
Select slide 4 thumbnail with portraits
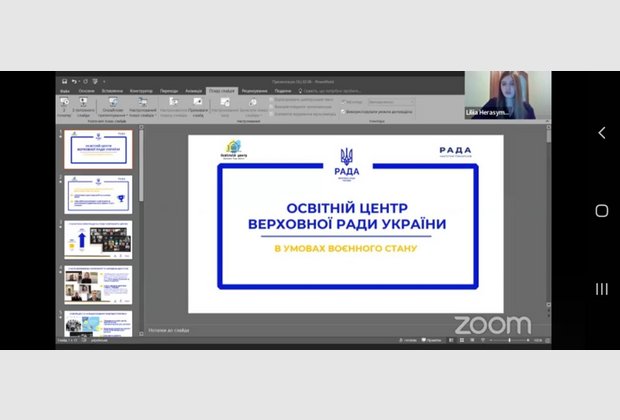[98, 285]
